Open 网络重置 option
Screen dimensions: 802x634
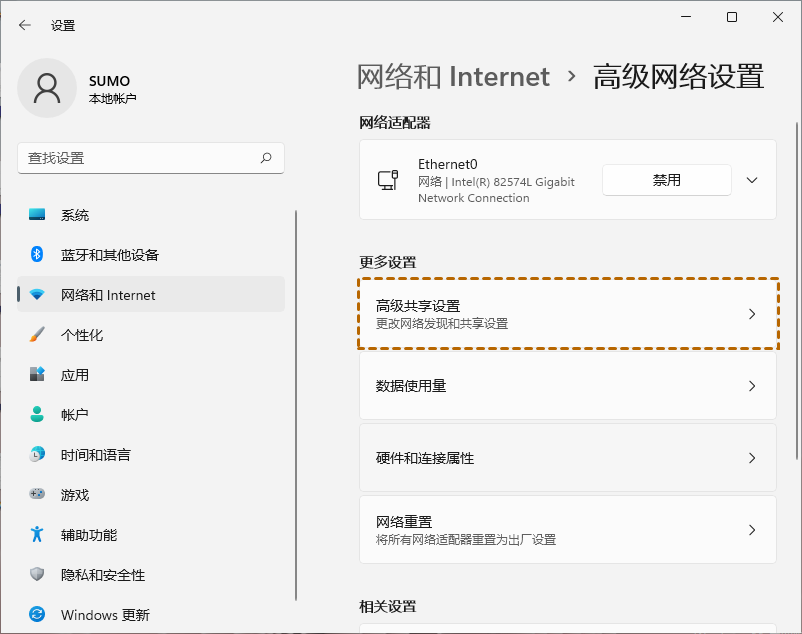coord(568,530)
